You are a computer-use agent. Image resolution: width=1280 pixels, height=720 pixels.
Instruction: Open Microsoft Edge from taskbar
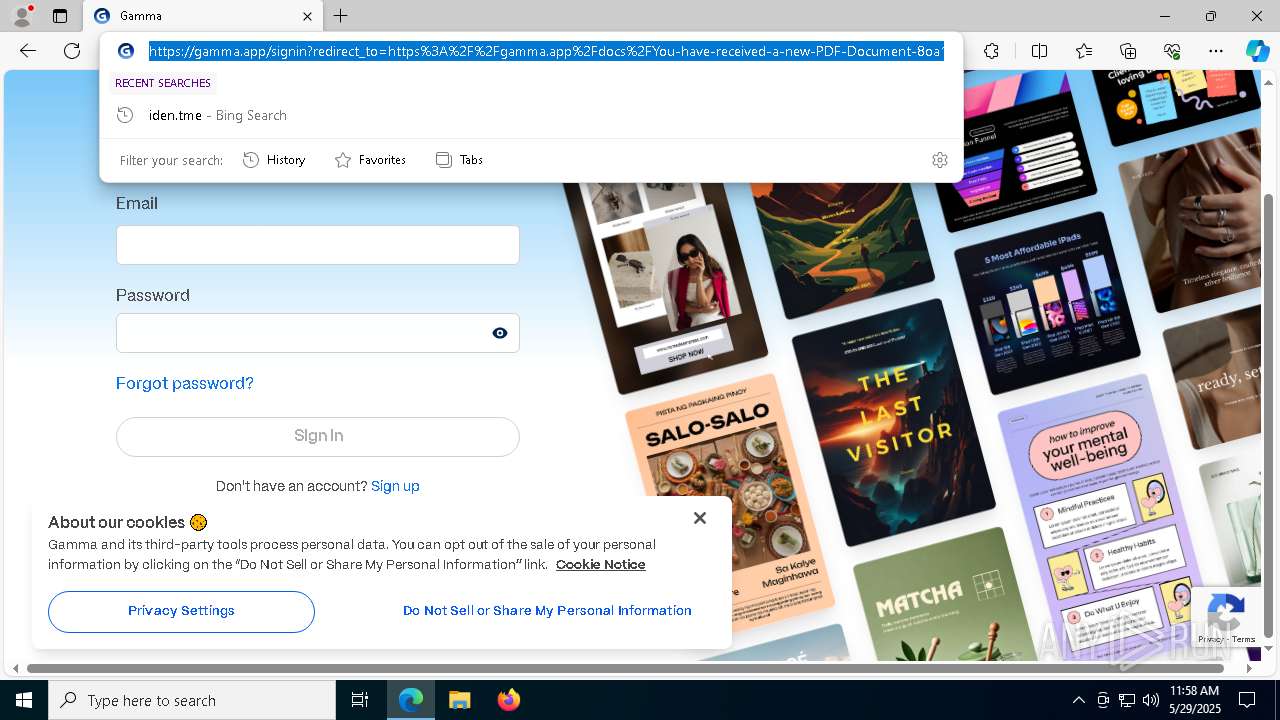[411, 700]
